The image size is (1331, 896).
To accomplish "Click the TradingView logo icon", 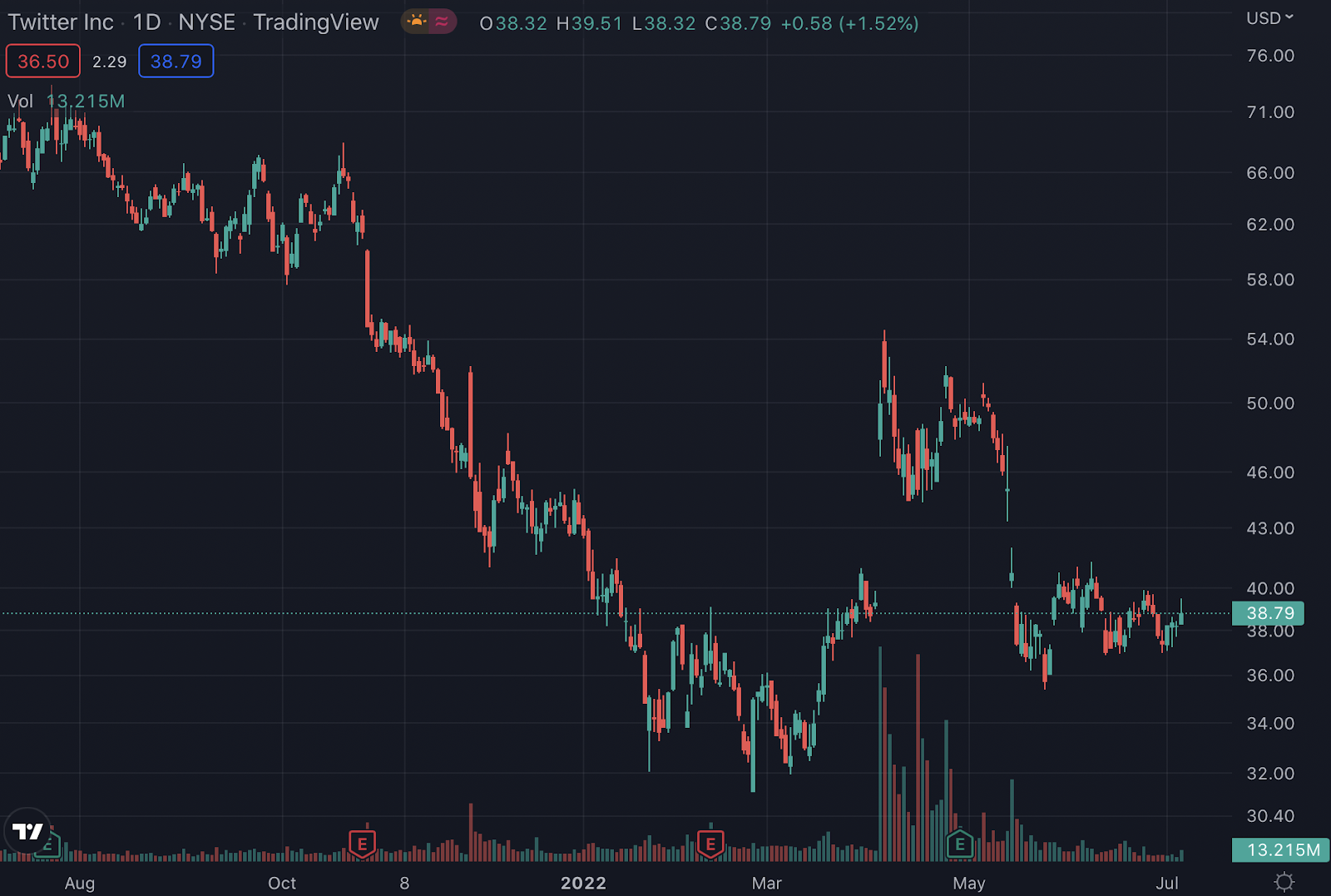I will pos(27,831).
